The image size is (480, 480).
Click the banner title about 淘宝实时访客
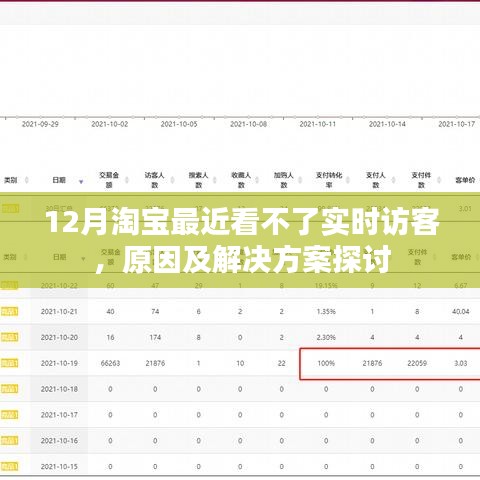(243, 240)
